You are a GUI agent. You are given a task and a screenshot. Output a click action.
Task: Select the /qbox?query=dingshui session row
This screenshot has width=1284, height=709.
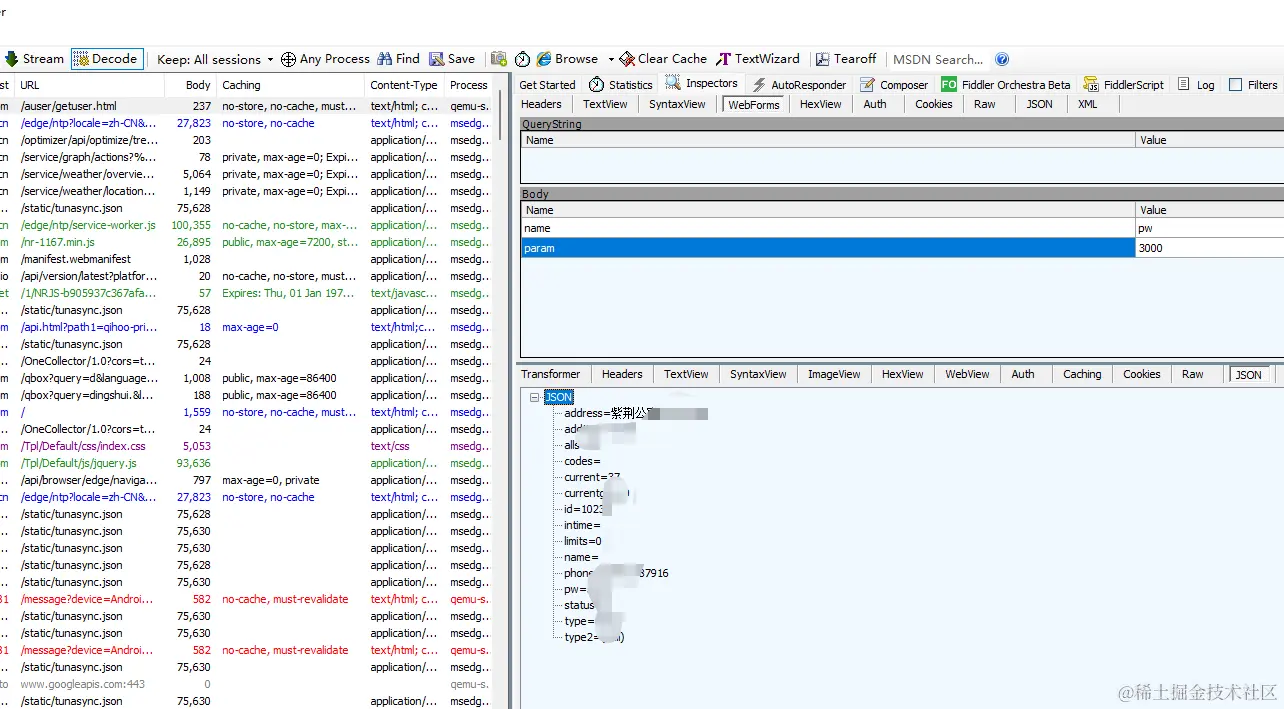246,395
